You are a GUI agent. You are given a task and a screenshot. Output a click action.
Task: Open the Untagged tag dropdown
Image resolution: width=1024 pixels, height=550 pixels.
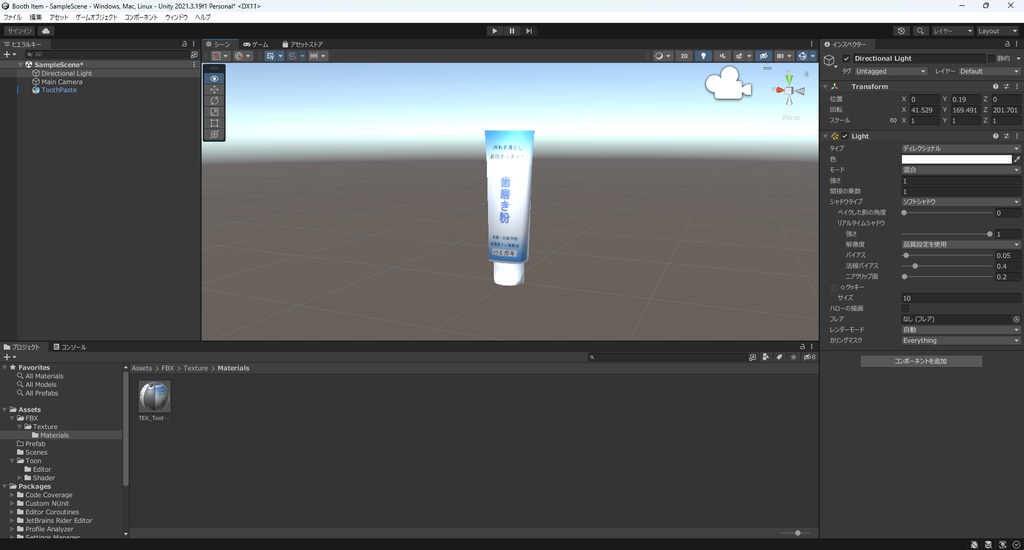pyautogui.click(x=891, y=71)
